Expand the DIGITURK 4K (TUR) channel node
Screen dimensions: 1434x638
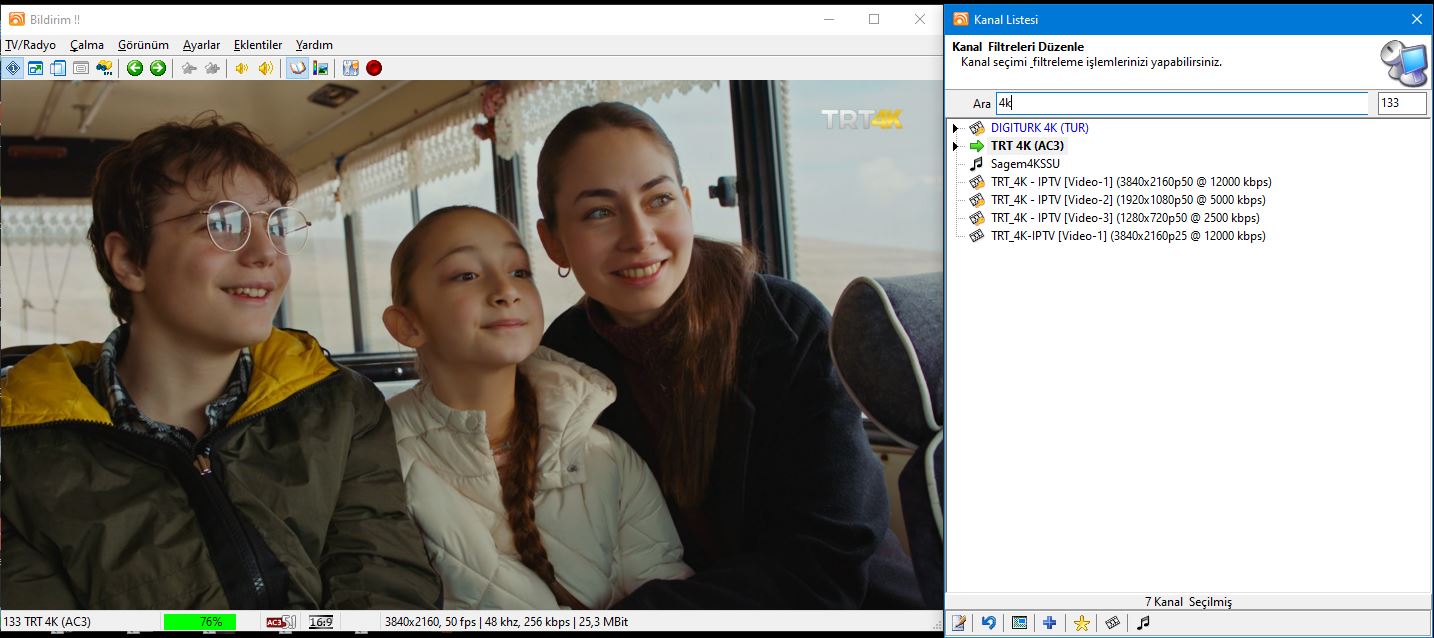(956, 128)
